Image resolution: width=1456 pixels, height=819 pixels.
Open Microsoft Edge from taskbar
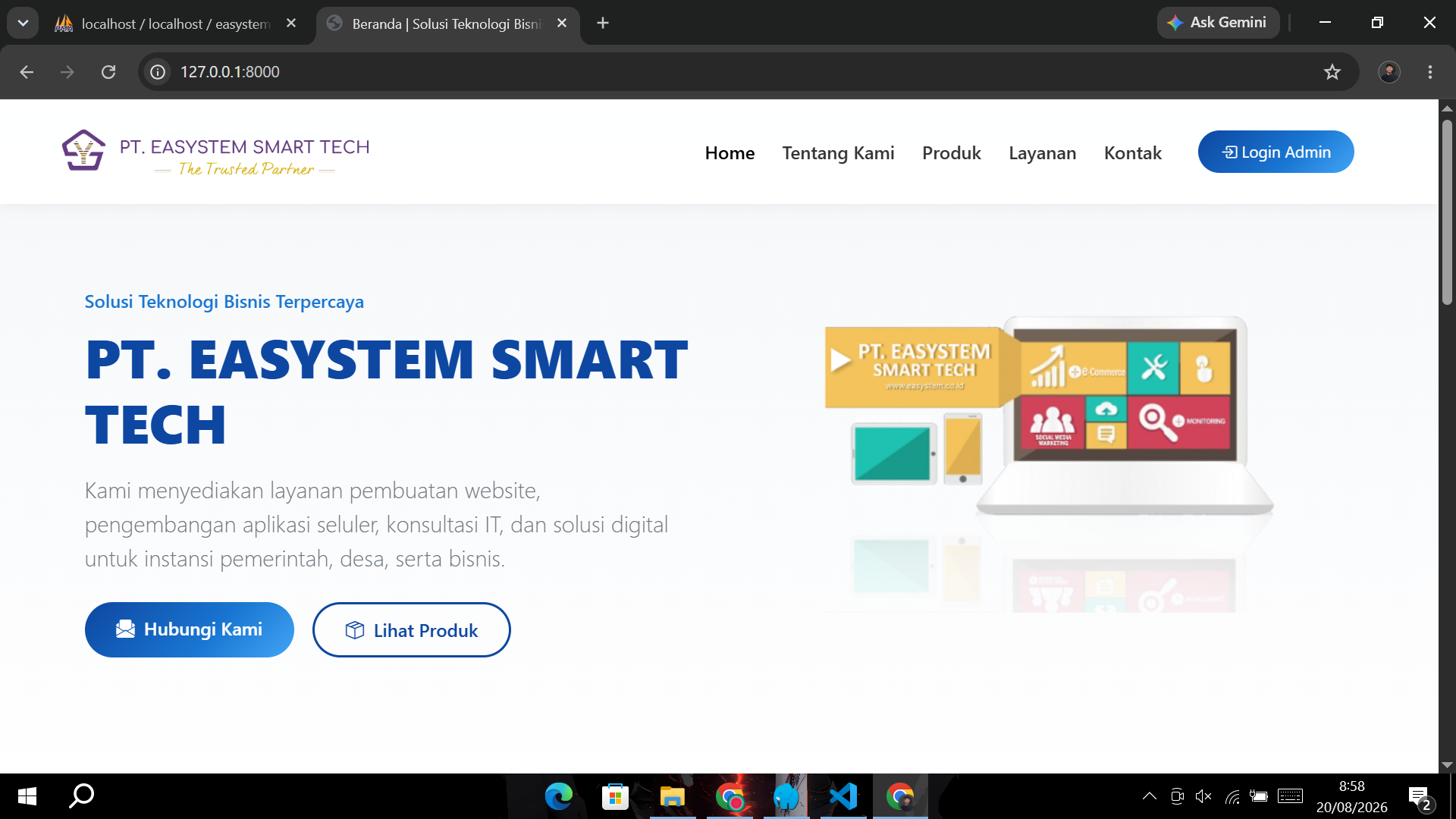pyautogui.click(x=559, y=796)
